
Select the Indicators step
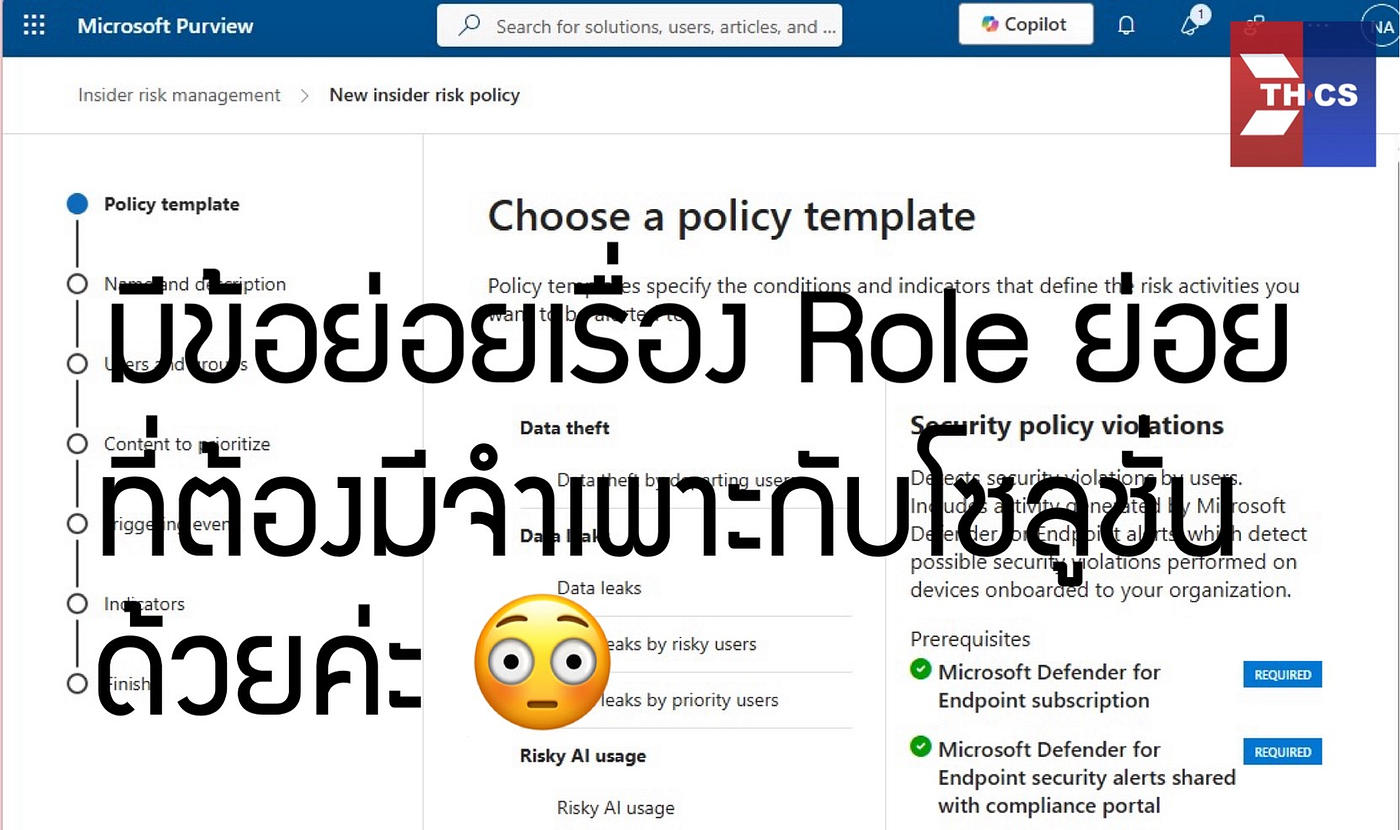pyautogui.click(x=144, y=604)
